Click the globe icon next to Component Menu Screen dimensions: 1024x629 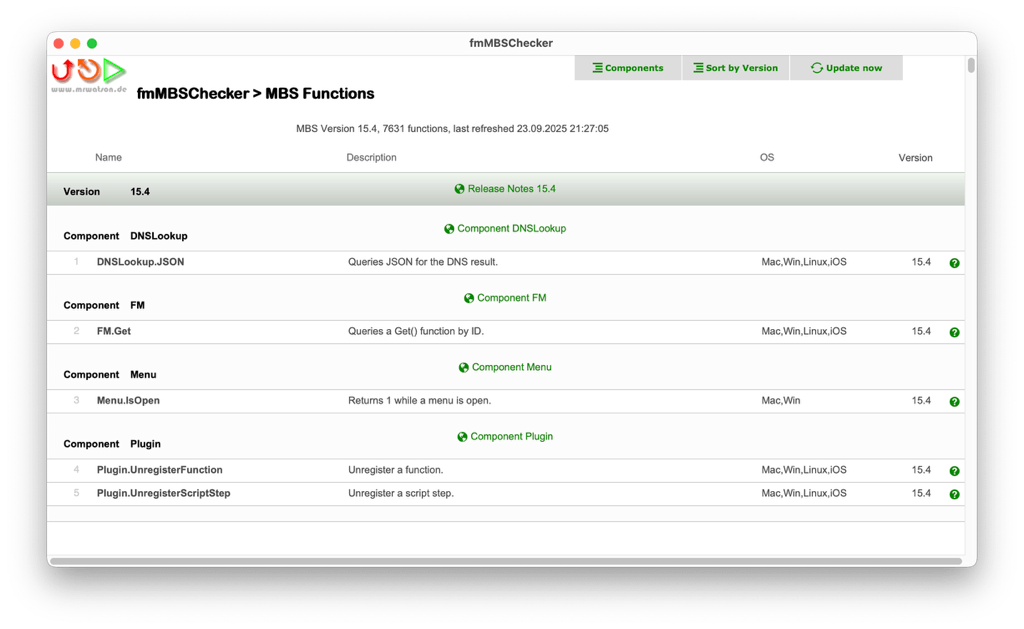(462, 367)
